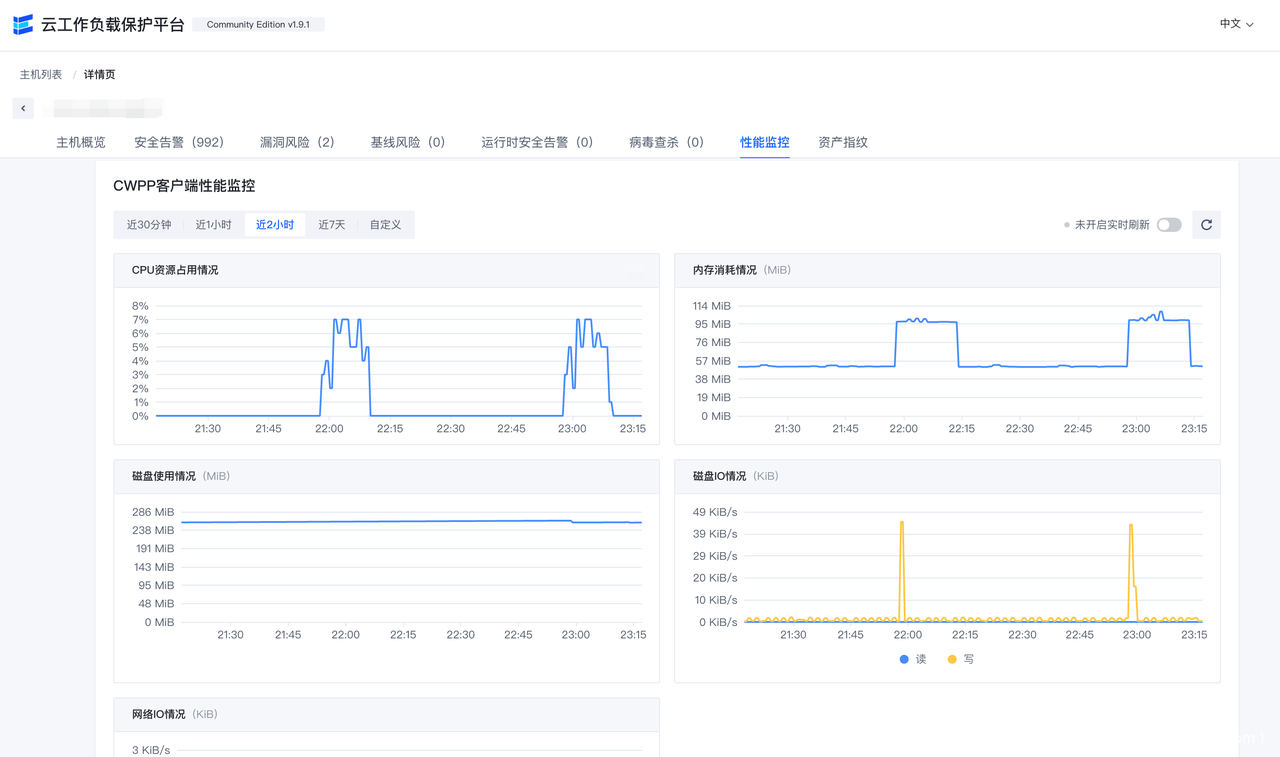Open the 中文 language dropdown
The image size is (1280, 757).
click(x=1236, y=24)
